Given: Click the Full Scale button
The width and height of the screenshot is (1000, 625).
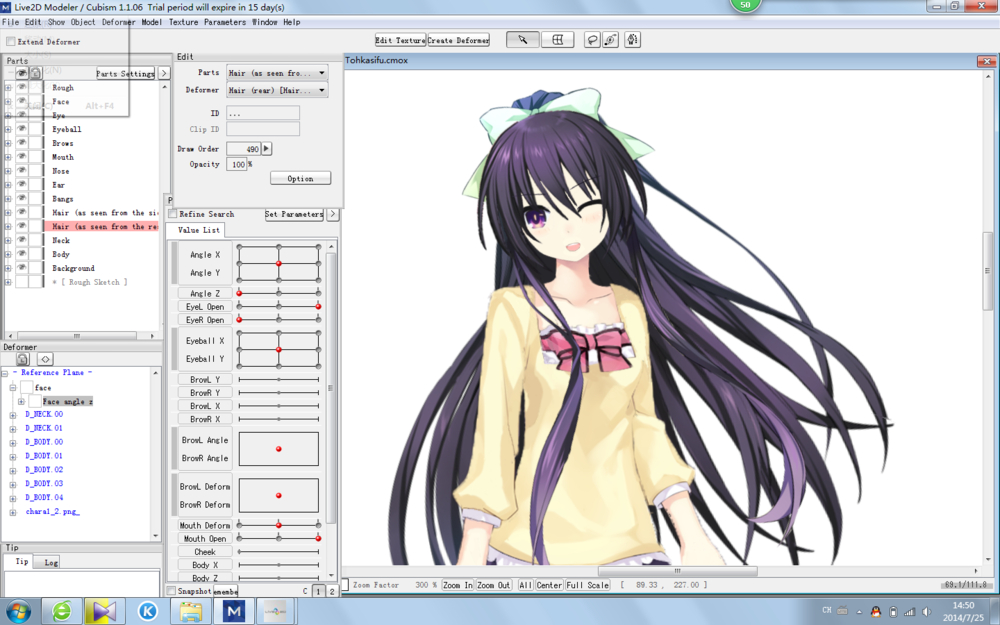Looking at the screenshot, I should (x=588, y=585).
